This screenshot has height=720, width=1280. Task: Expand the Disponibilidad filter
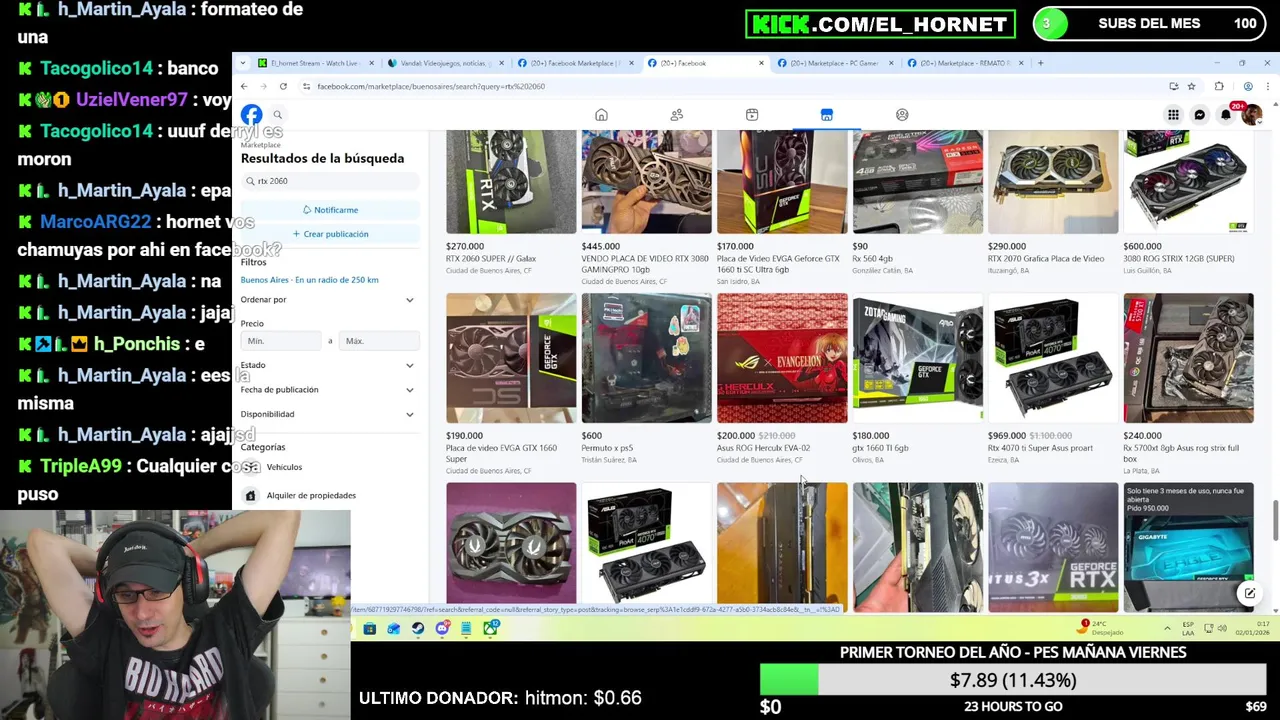point(328,414)
